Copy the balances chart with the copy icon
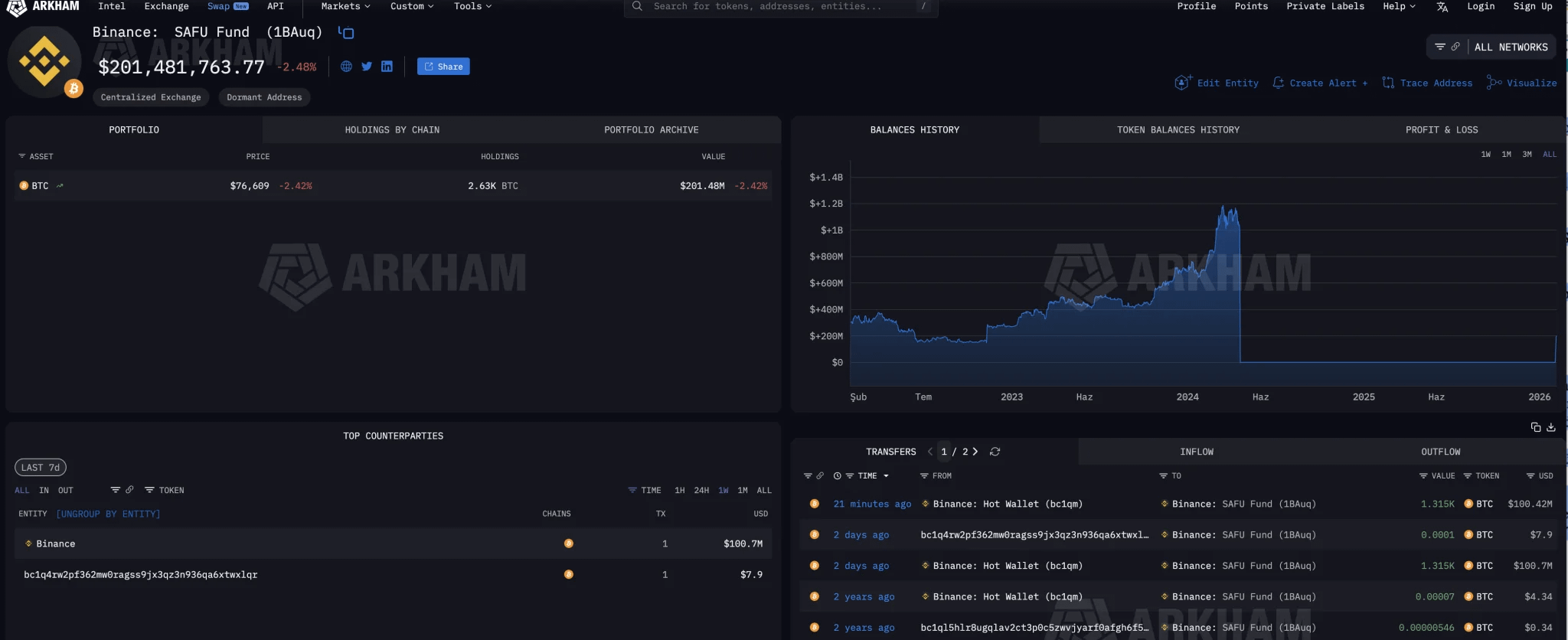1568x640 pixels. click(x=1535, y=427)
